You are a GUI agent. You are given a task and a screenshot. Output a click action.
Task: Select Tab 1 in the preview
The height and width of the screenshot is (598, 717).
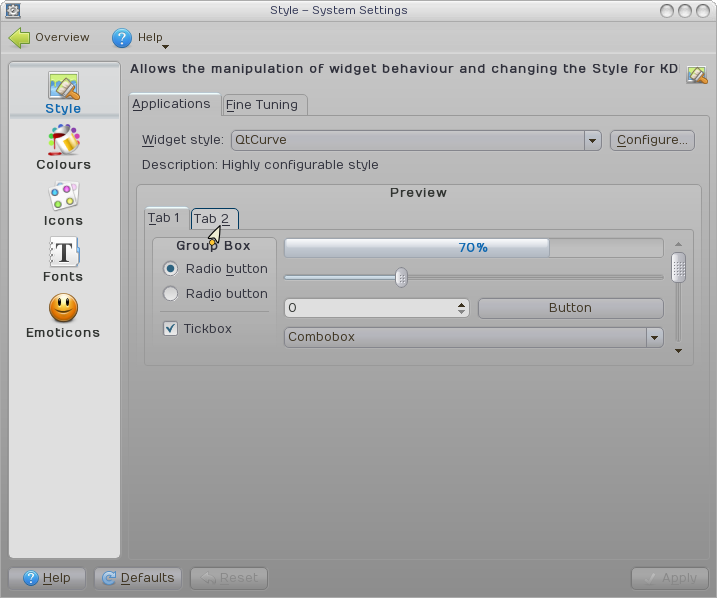165,218
